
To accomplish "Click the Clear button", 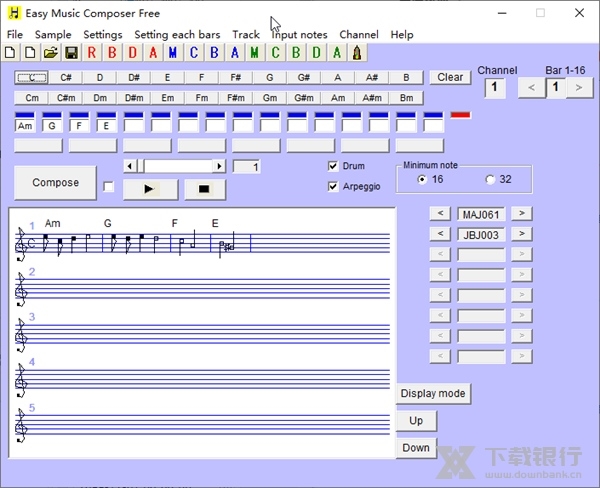I will [450, 77].
